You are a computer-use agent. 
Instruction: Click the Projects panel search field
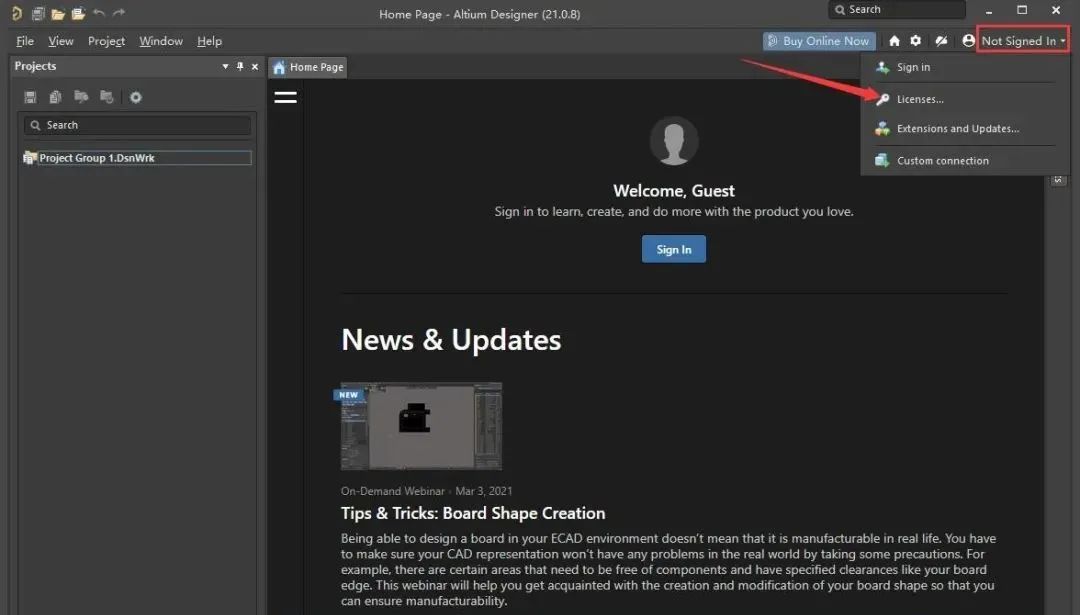tap(138, 125)
